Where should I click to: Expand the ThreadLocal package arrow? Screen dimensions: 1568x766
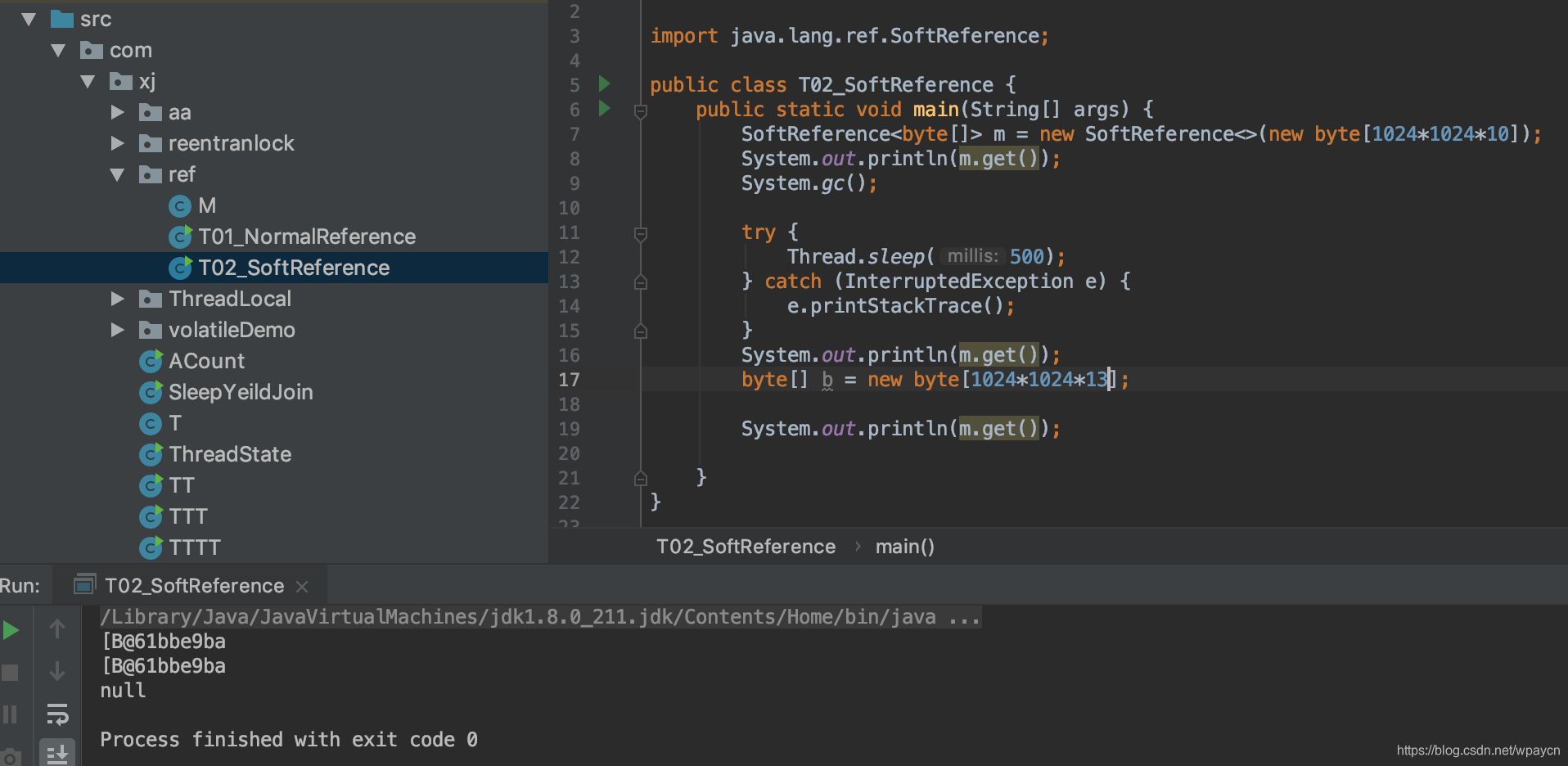(118, 299)
